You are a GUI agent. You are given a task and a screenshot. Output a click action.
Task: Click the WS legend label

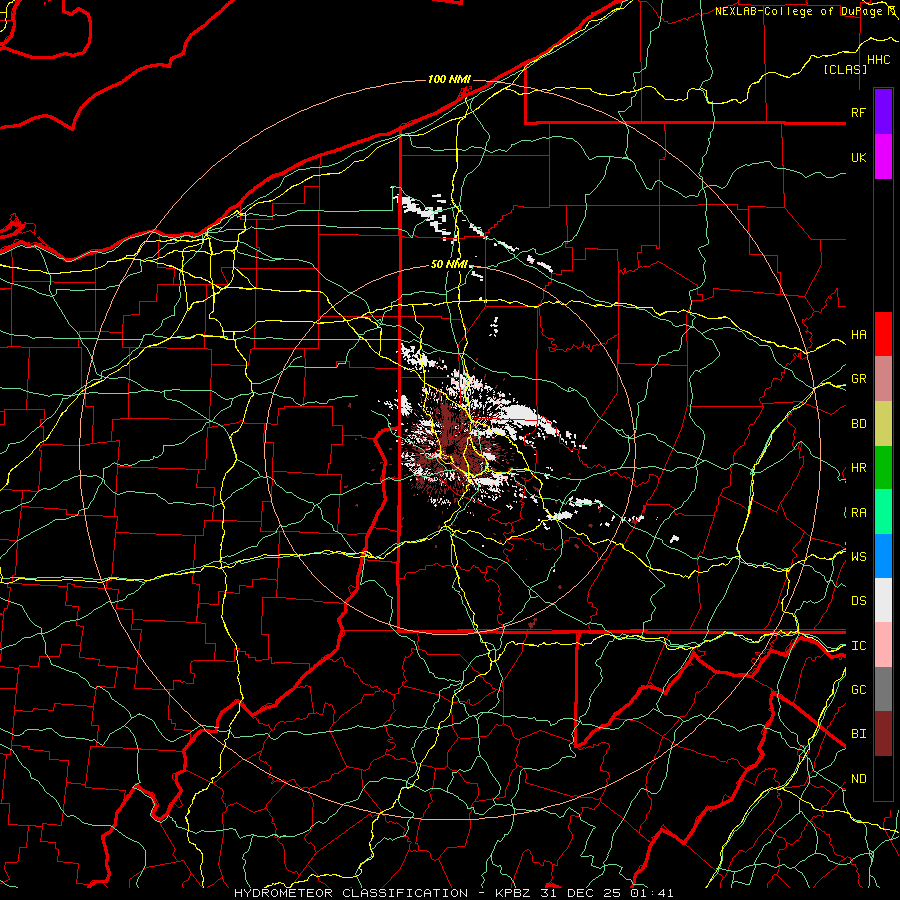[x=858, y=557]
